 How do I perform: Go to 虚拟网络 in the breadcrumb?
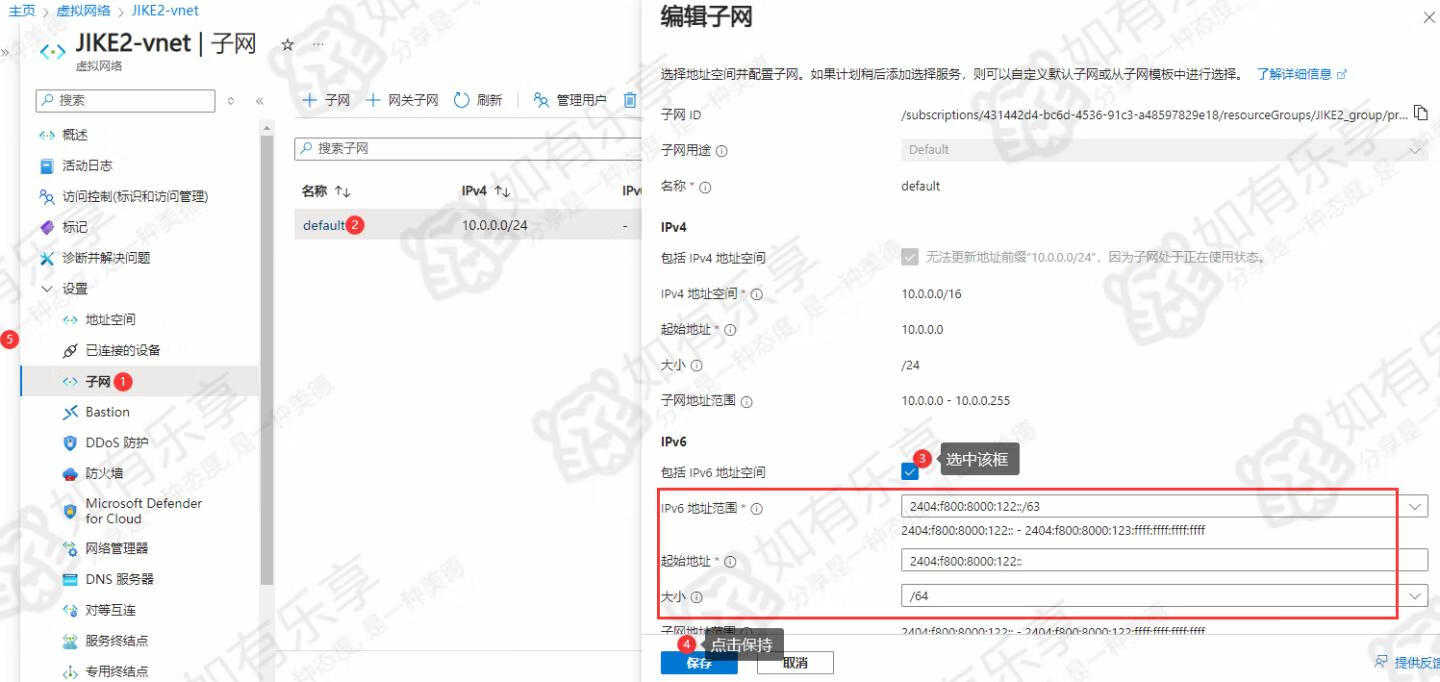pos(84,10)
